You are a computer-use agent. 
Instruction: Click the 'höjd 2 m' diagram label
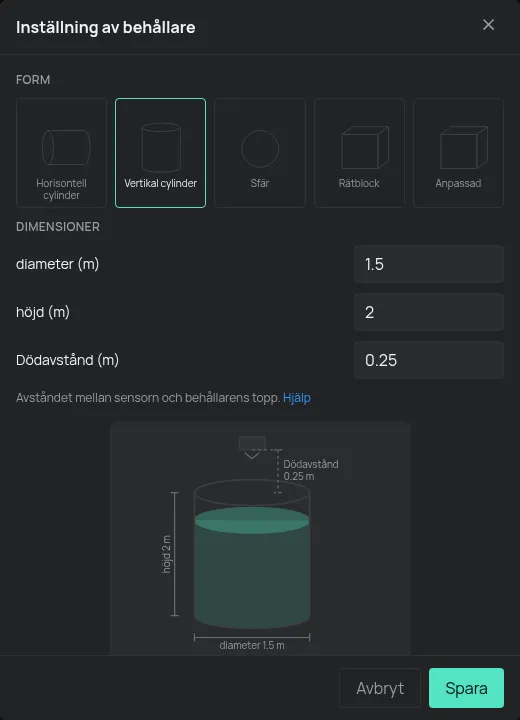[166, 554]
